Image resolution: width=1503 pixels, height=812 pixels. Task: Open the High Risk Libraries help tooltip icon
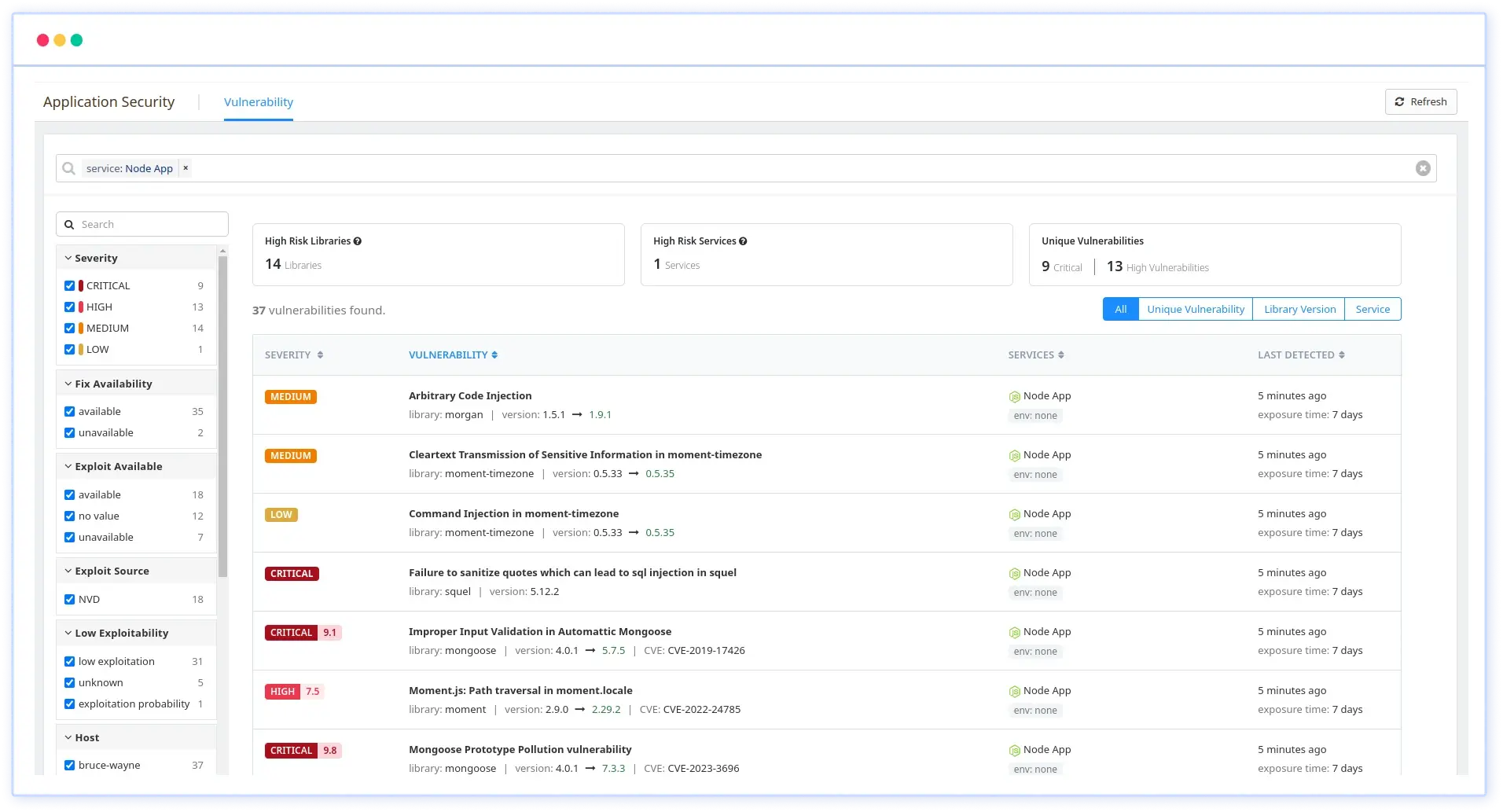tap(358, 241)
